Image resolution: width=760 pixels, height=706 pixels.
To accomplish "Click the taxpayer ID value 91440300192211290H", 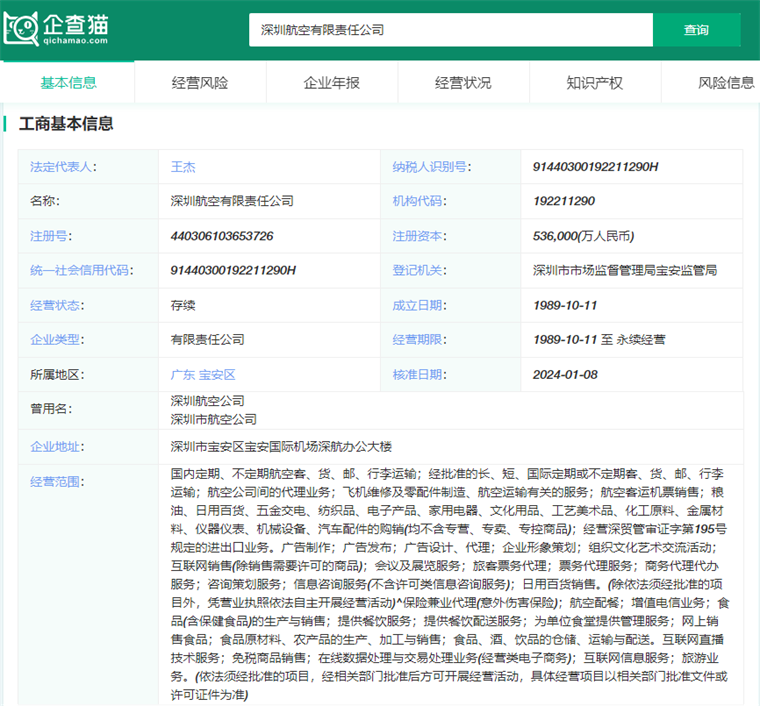I will [596, 167].
